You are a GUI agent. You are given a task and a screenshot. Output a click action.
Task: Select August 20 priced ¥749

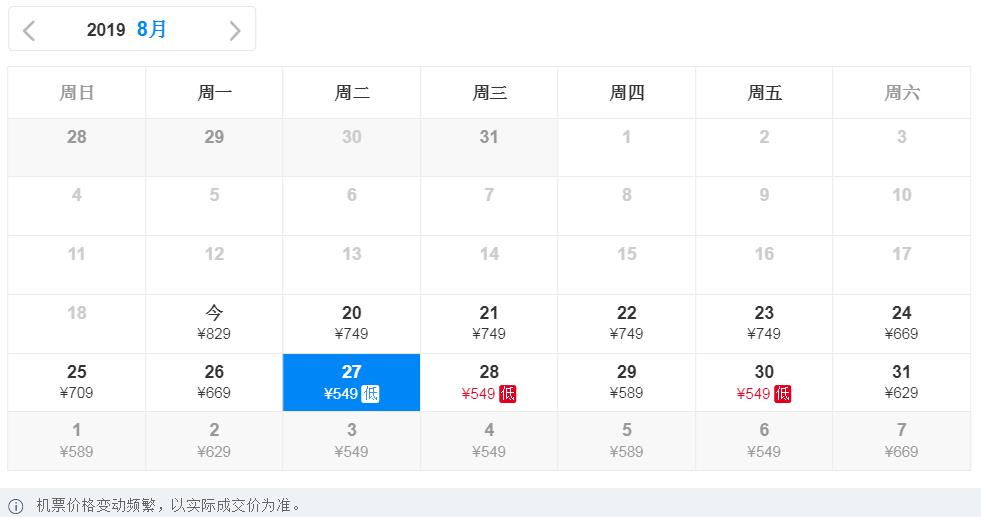coord(351,323)
